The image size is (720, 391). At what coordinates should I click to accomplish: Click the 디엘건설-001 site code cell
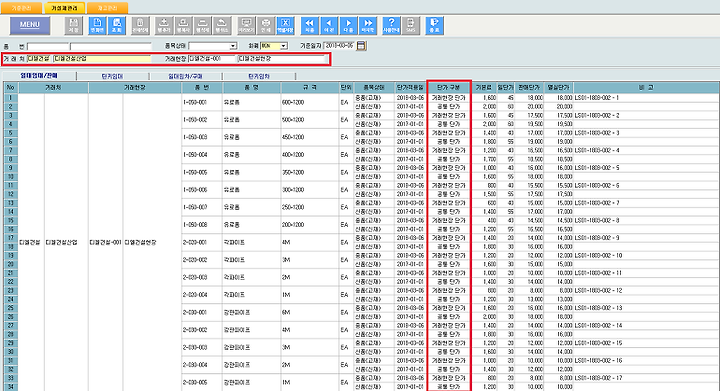pyautogui.click(x=106, y=242)
